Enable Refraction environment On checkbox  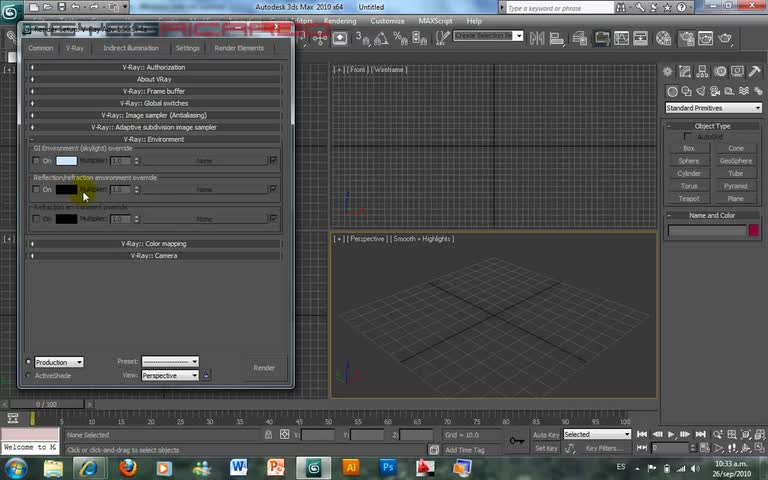[x=36, y=218]
